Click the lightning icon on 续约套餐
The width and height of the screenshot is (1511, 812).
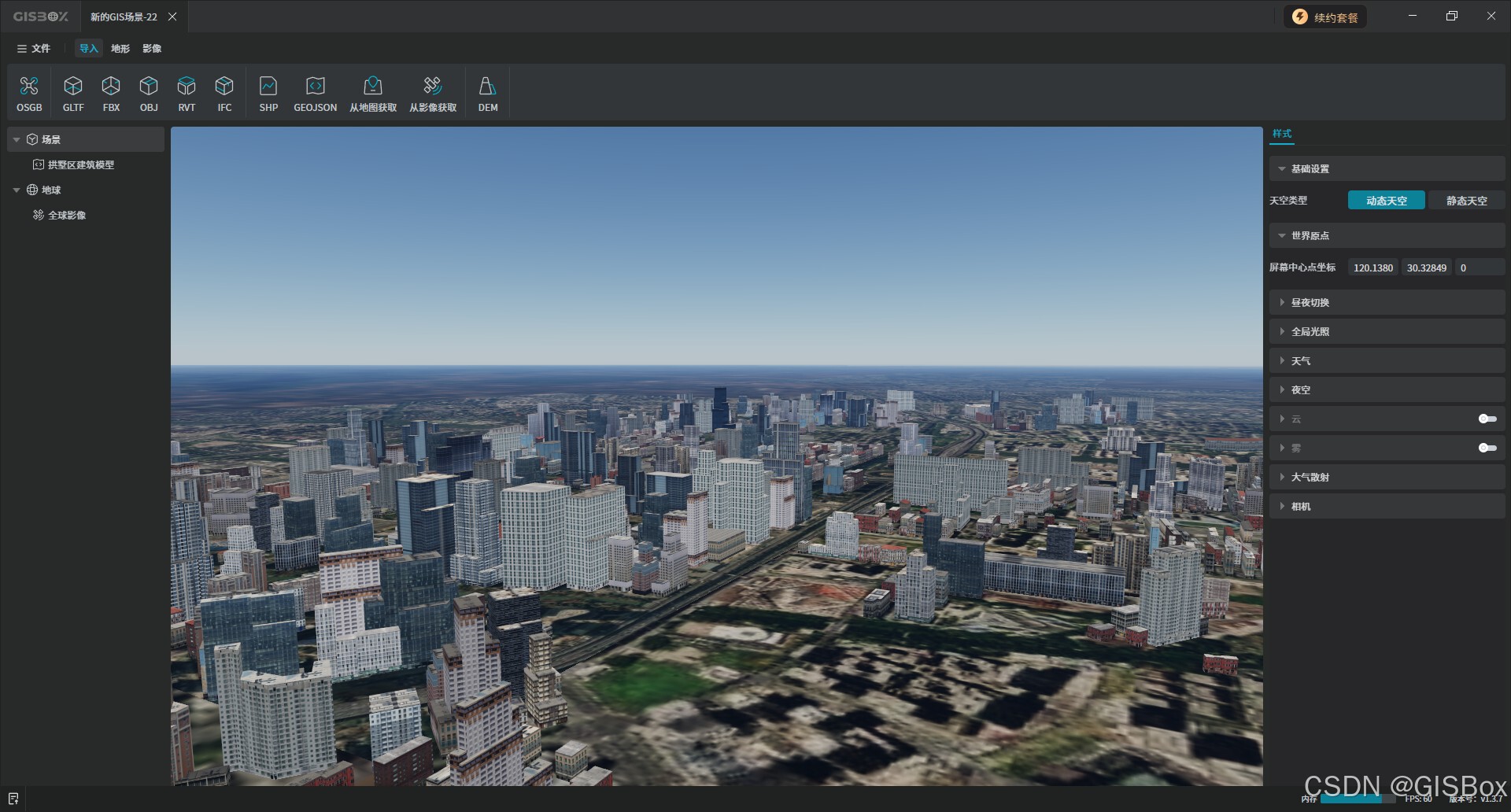coord(1300,17)
